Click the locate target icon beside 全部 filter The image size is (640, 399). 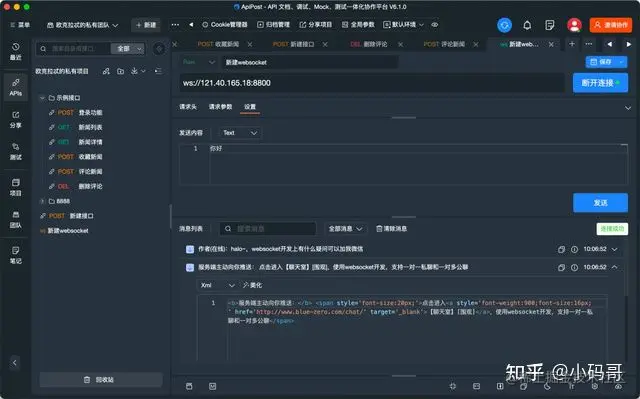[x=159, y=49]
